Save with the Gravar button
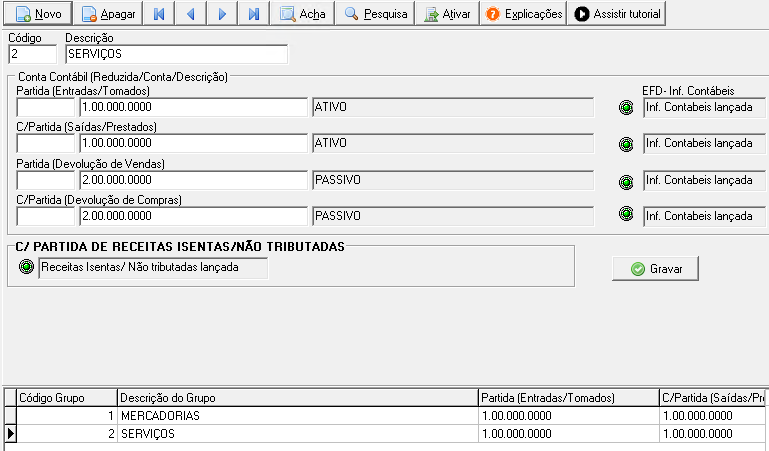The height and width of the screenshot is (451, 769). coord(655,269)
